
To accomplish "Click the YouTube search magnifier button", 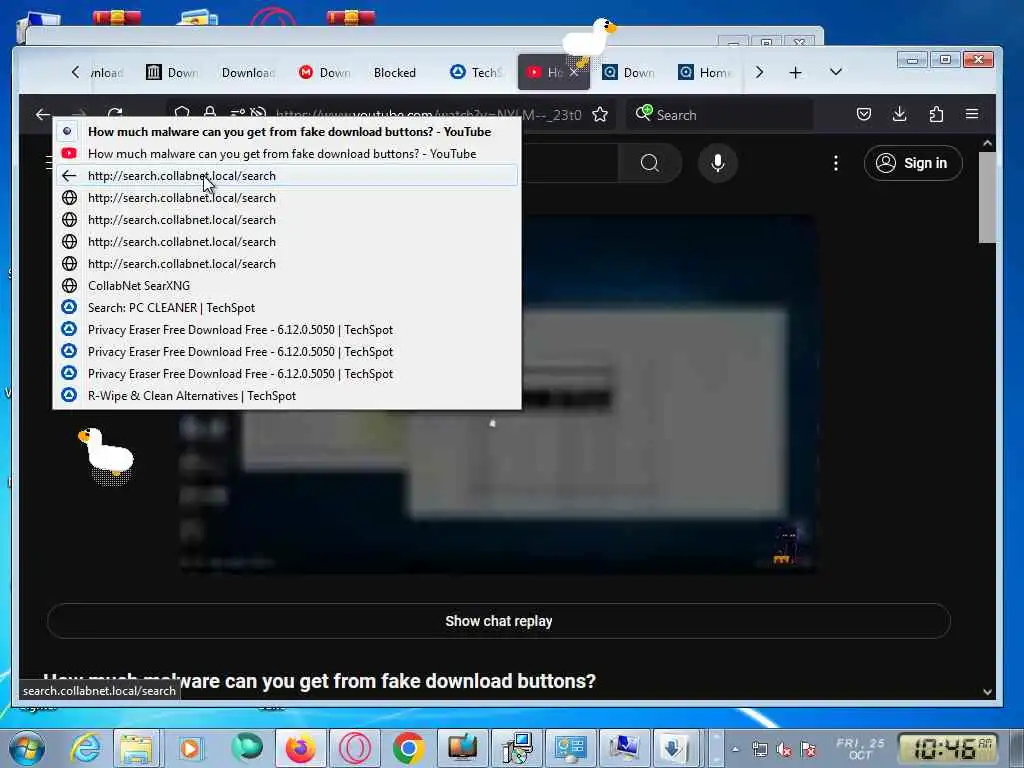I will pos(650,163).
